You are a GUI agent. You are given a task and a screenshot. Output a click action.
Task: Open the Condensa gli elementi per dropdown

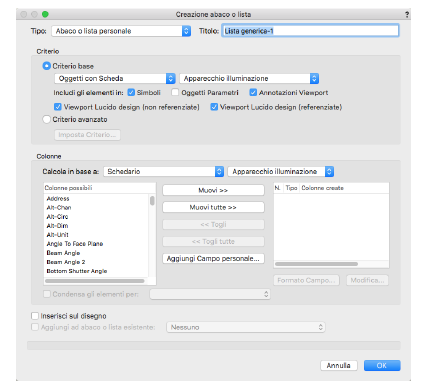[x=210, y=294]
